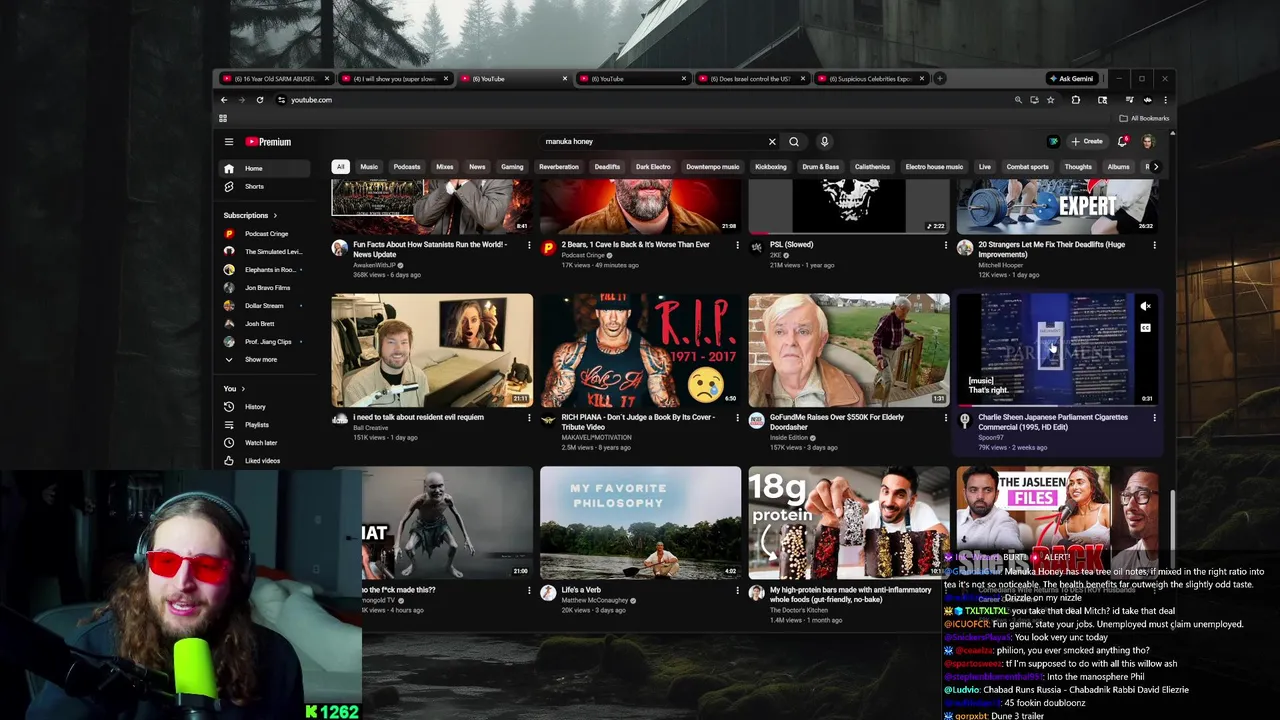Open Dollar Stream subscription

point(266,306)
